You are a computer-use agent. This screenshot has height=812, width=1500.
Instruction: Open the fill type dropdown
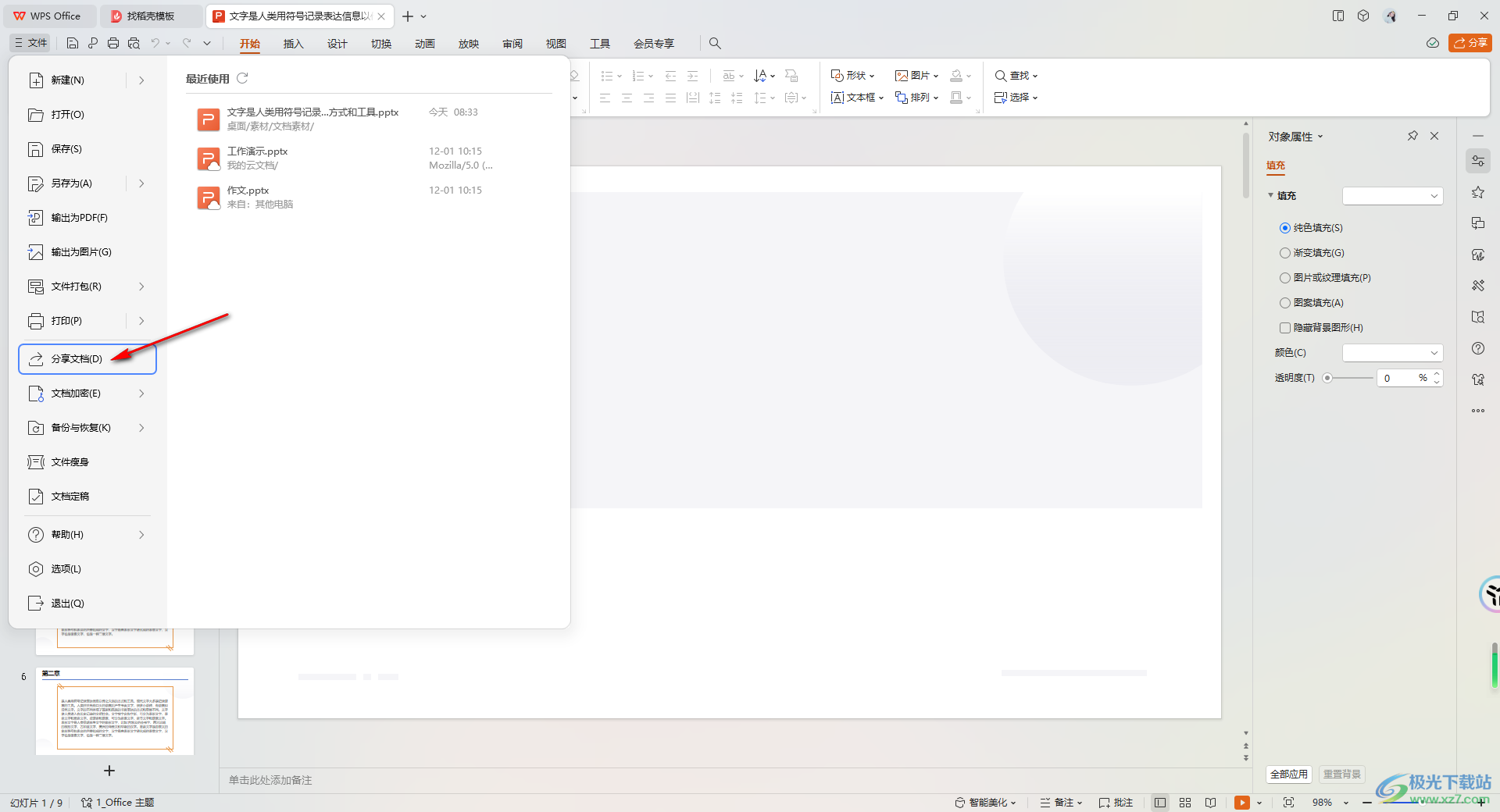[1392, 196]
